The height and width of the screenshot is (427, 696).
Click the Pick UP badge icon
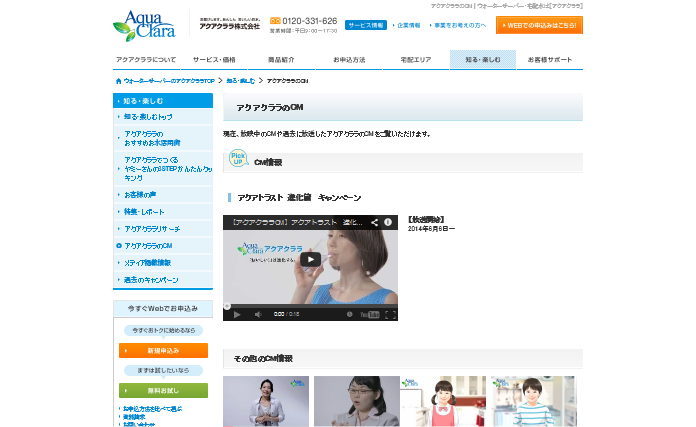[238, 158]
